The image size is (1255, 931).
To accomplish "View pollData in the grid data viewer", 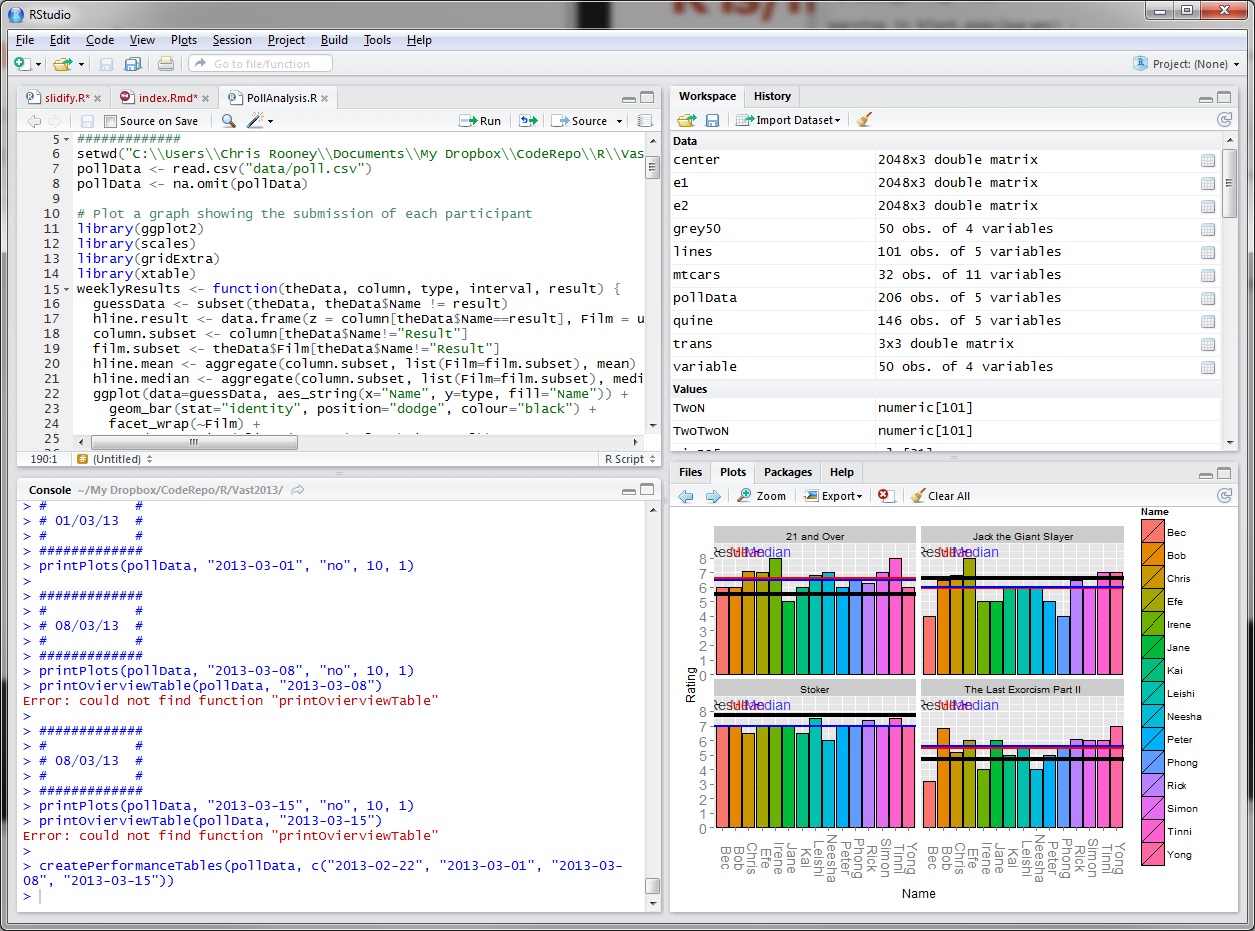I will point(1208,297).
